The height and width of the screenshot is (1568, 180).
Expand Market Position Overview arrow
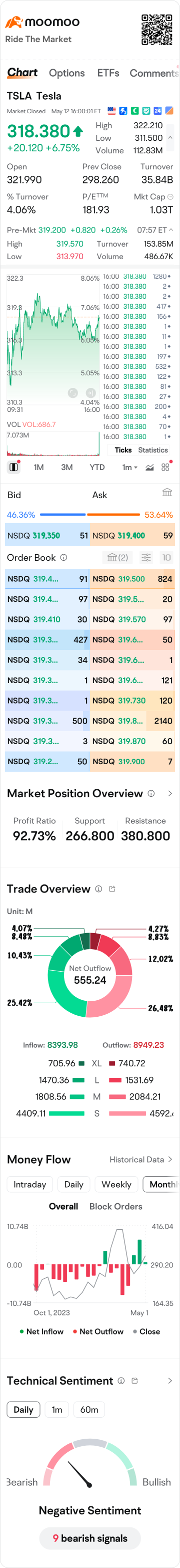(x=169, y=794)
